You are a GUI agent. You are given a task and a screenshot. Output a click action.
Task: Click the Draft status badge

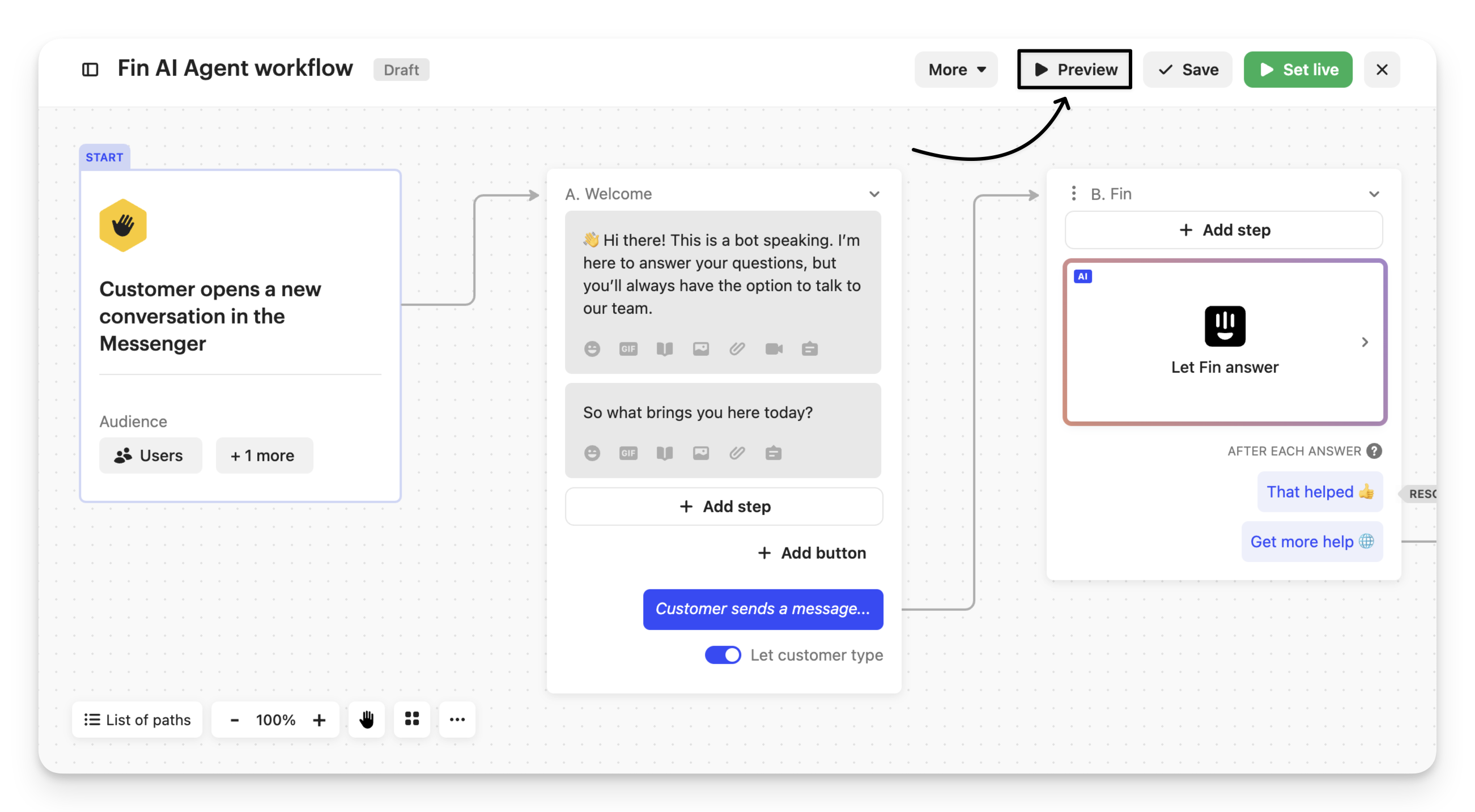point(401,70)
